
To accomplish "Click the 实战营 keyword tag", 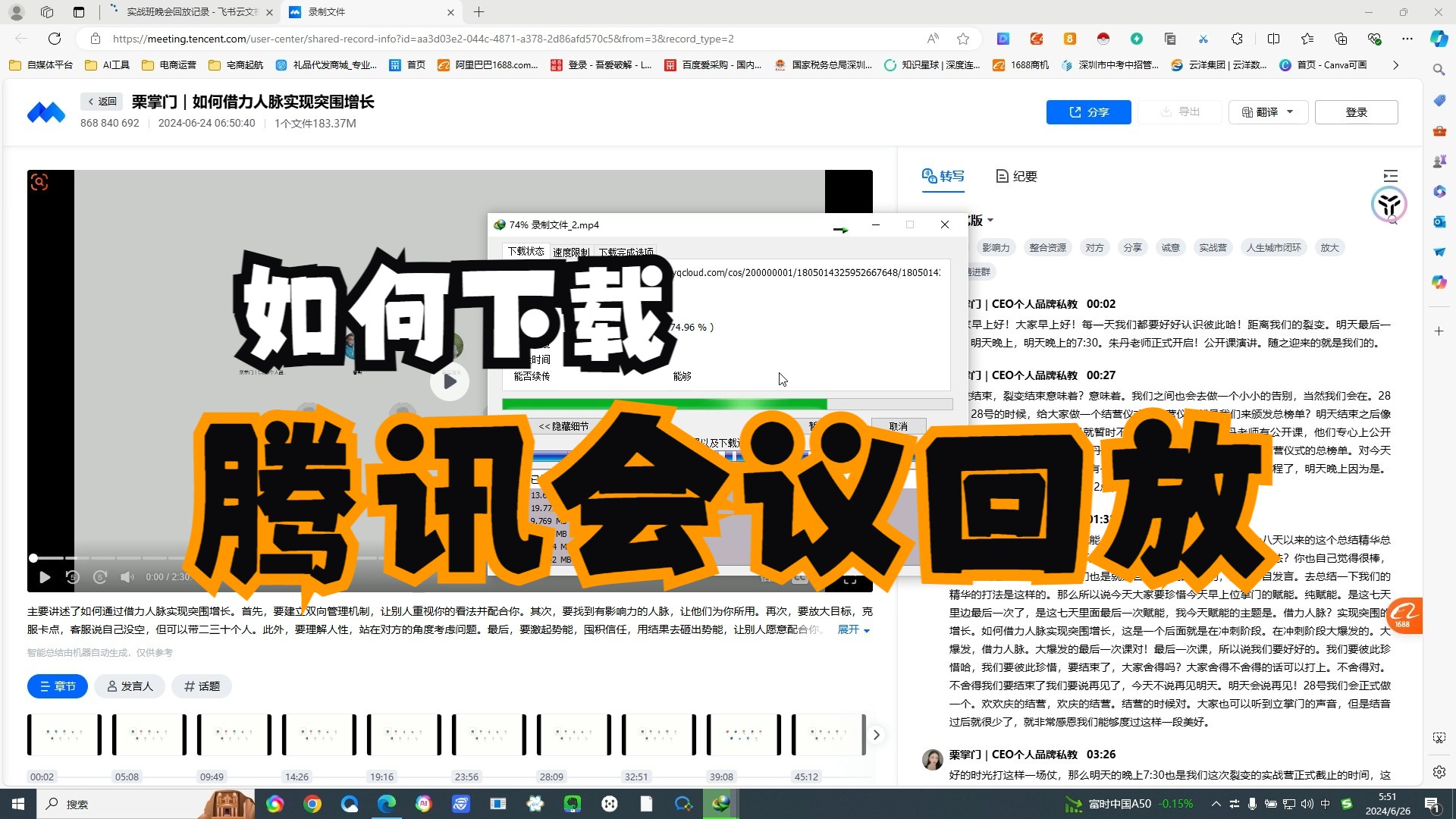I will click(1213, 248).
